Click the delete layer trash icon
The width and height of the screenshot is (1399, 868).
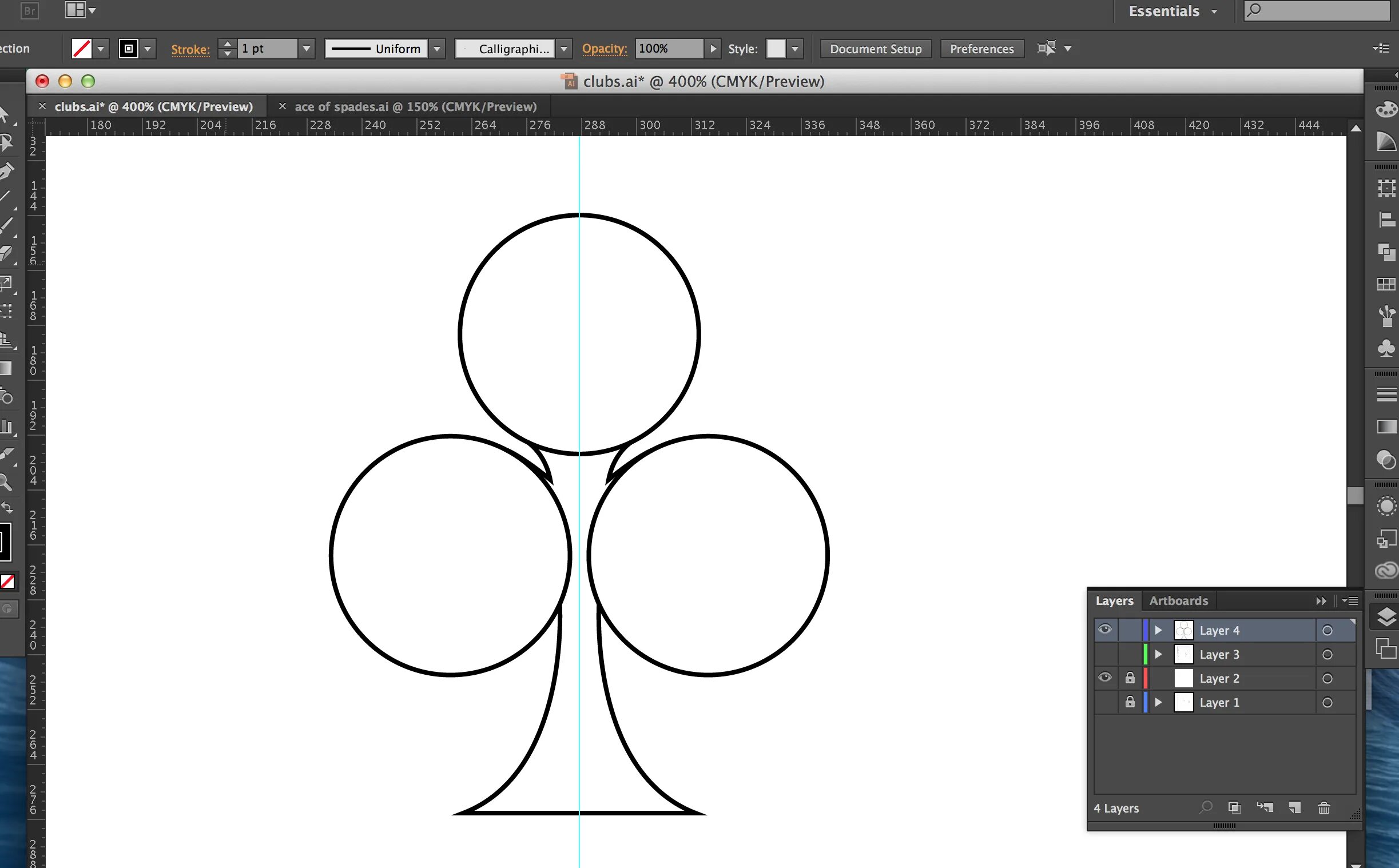tap(1324, 808)
